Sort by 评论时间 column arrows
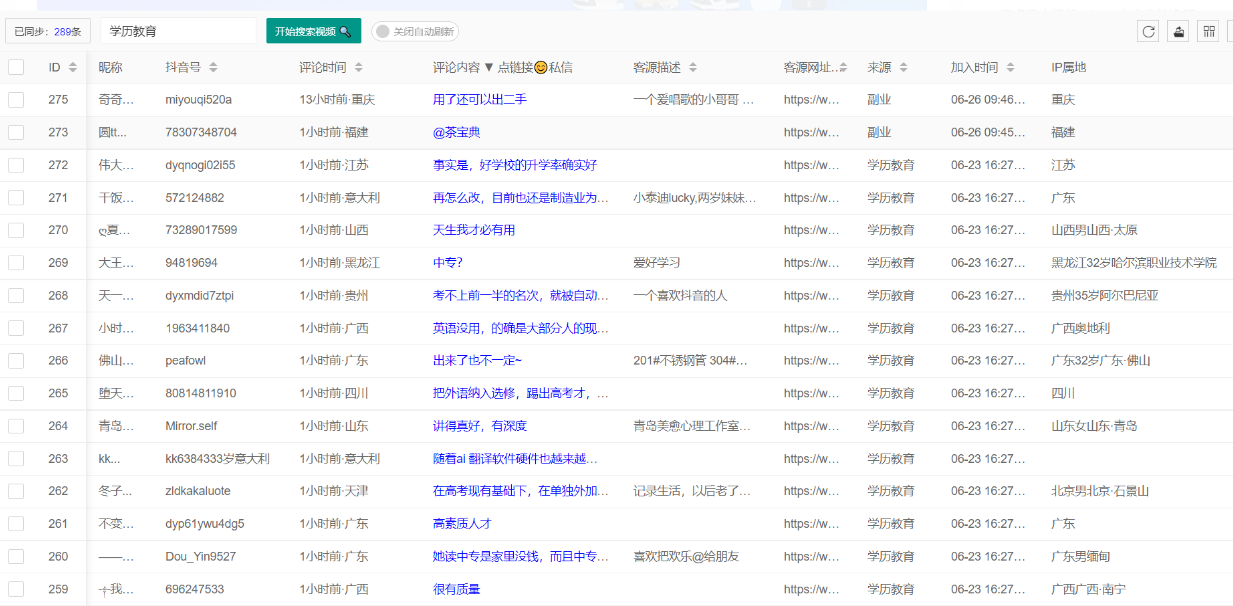The height and width of the screenshot is (606, 1233). [x=359, y=68]
